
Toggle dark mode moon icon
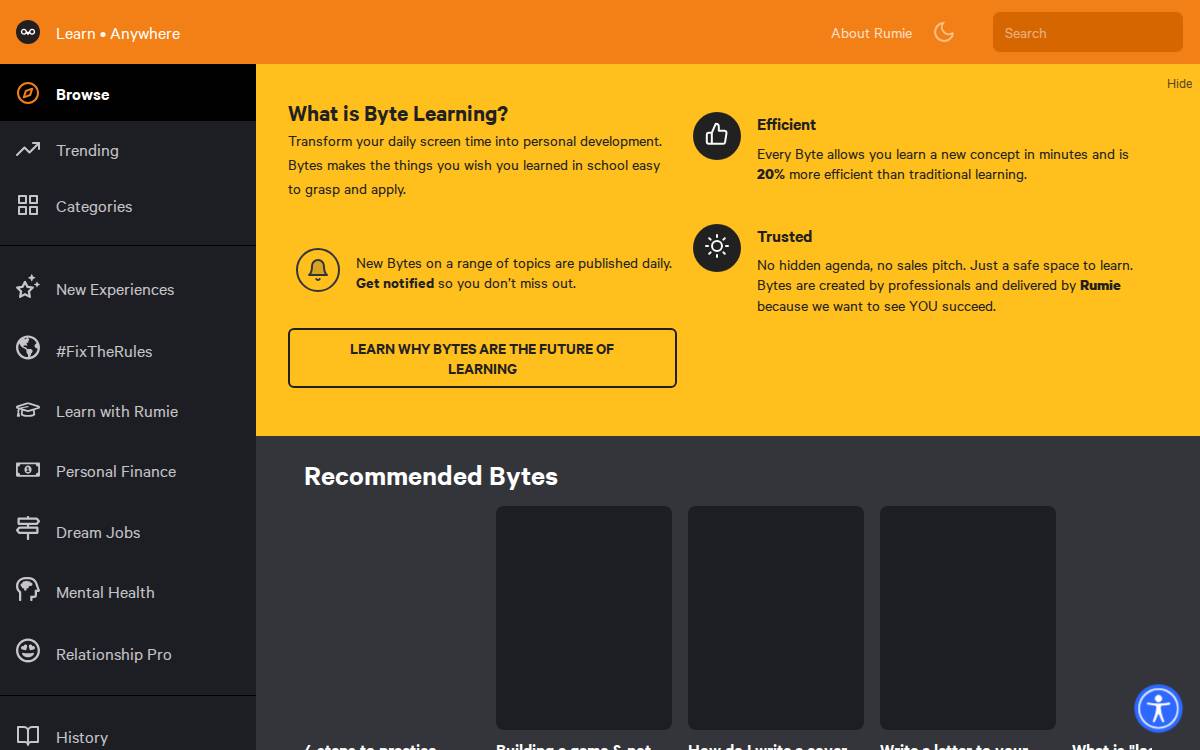(943, 32)
